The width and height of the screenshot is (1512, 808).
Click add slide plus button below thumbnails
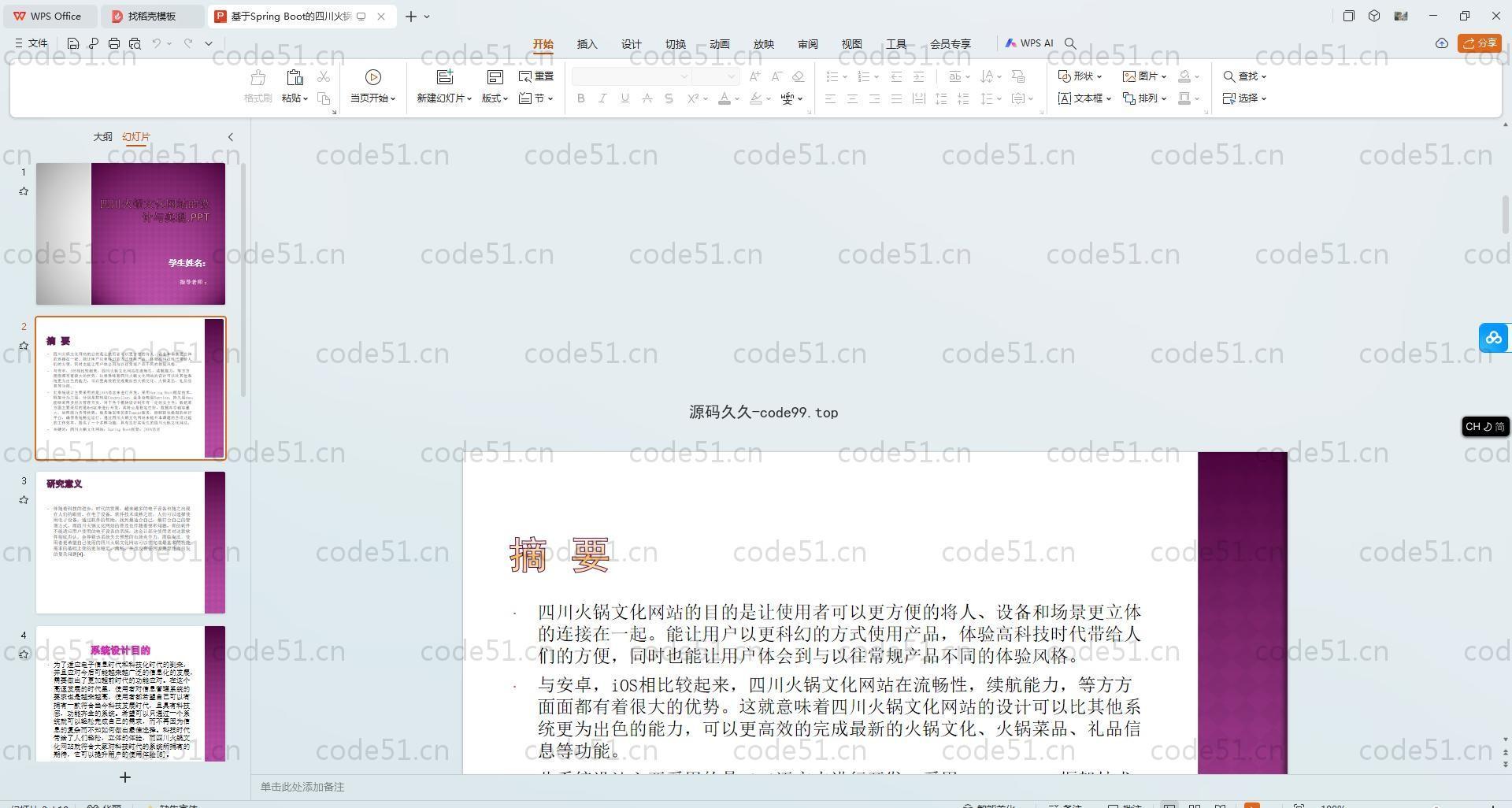tap(124, 777)
